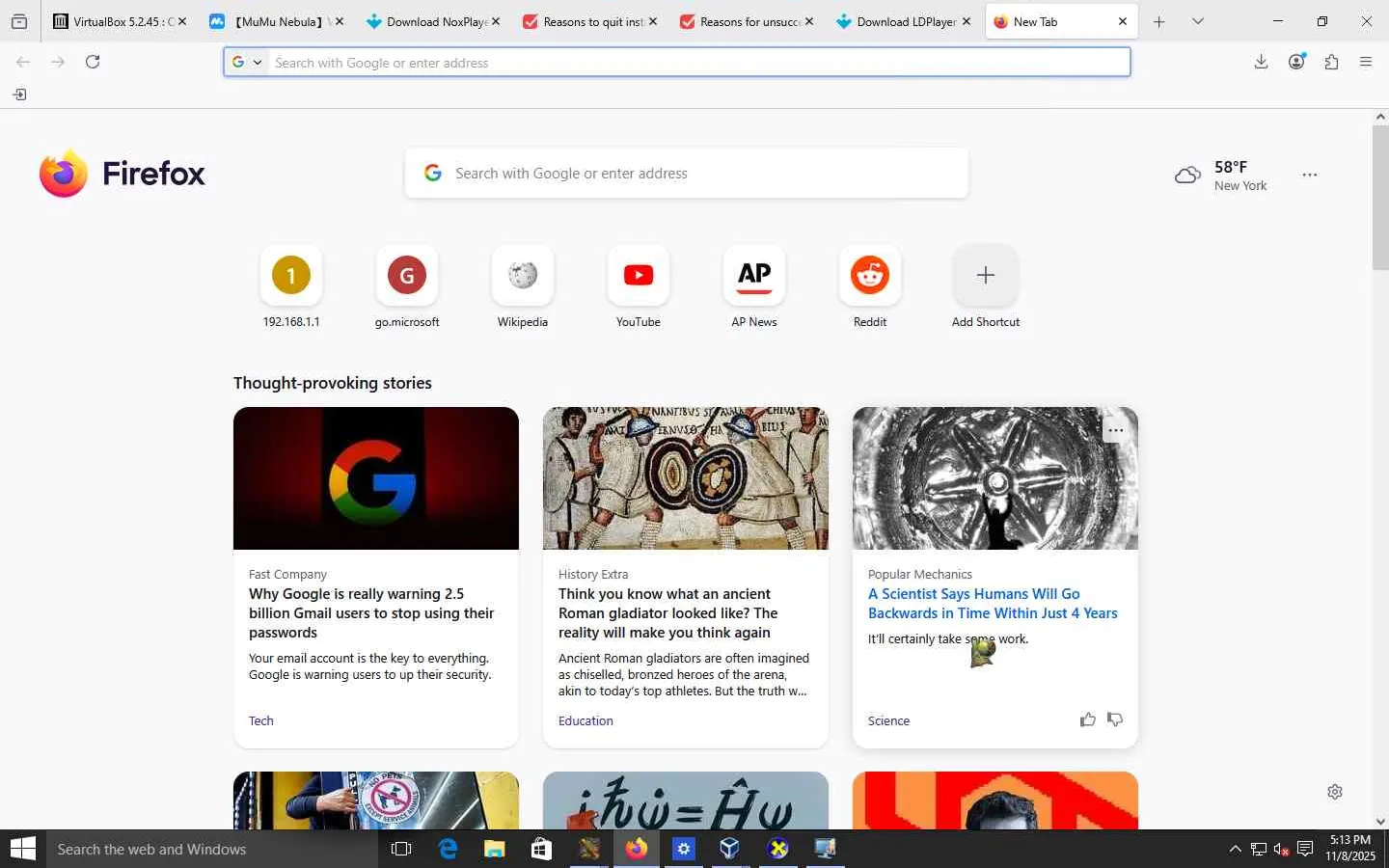
Task: Open Microsoft Store from the taskbar
Action: [x=541, y=849]
